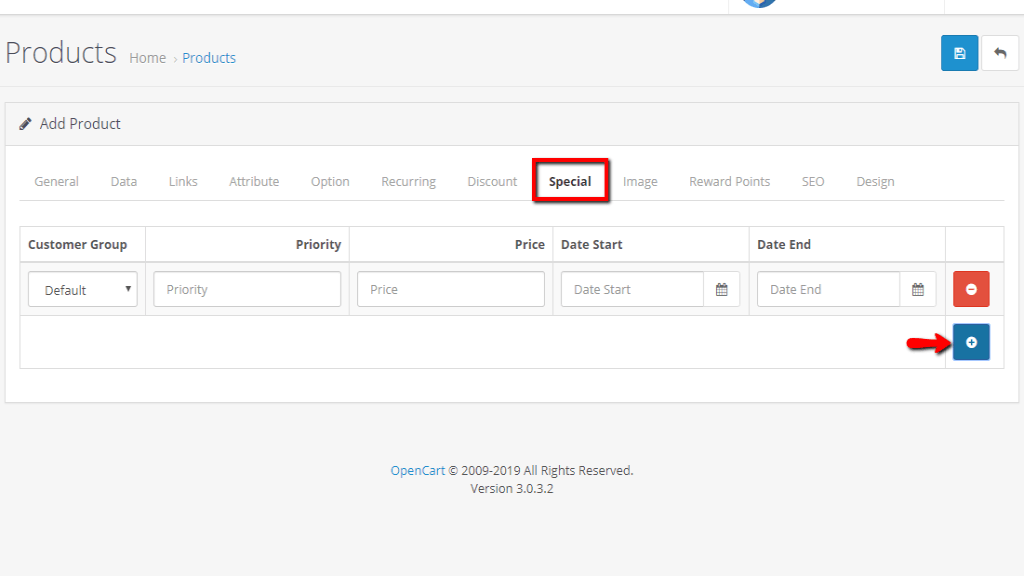The width and height of the screenshot is (1024, 576).
Task: Select the SEO tab
Action: click(812, 181)
